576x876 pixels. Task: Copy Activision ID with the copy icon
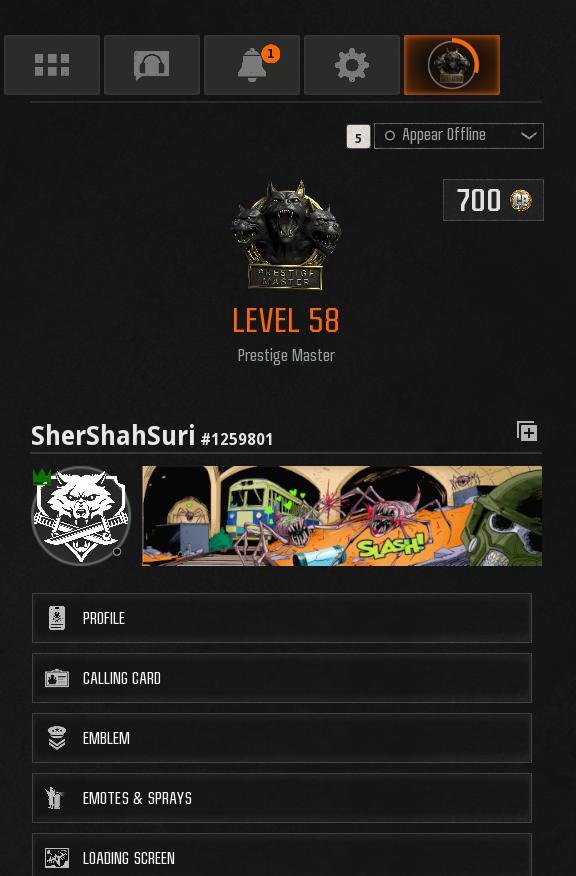point(527,431)
